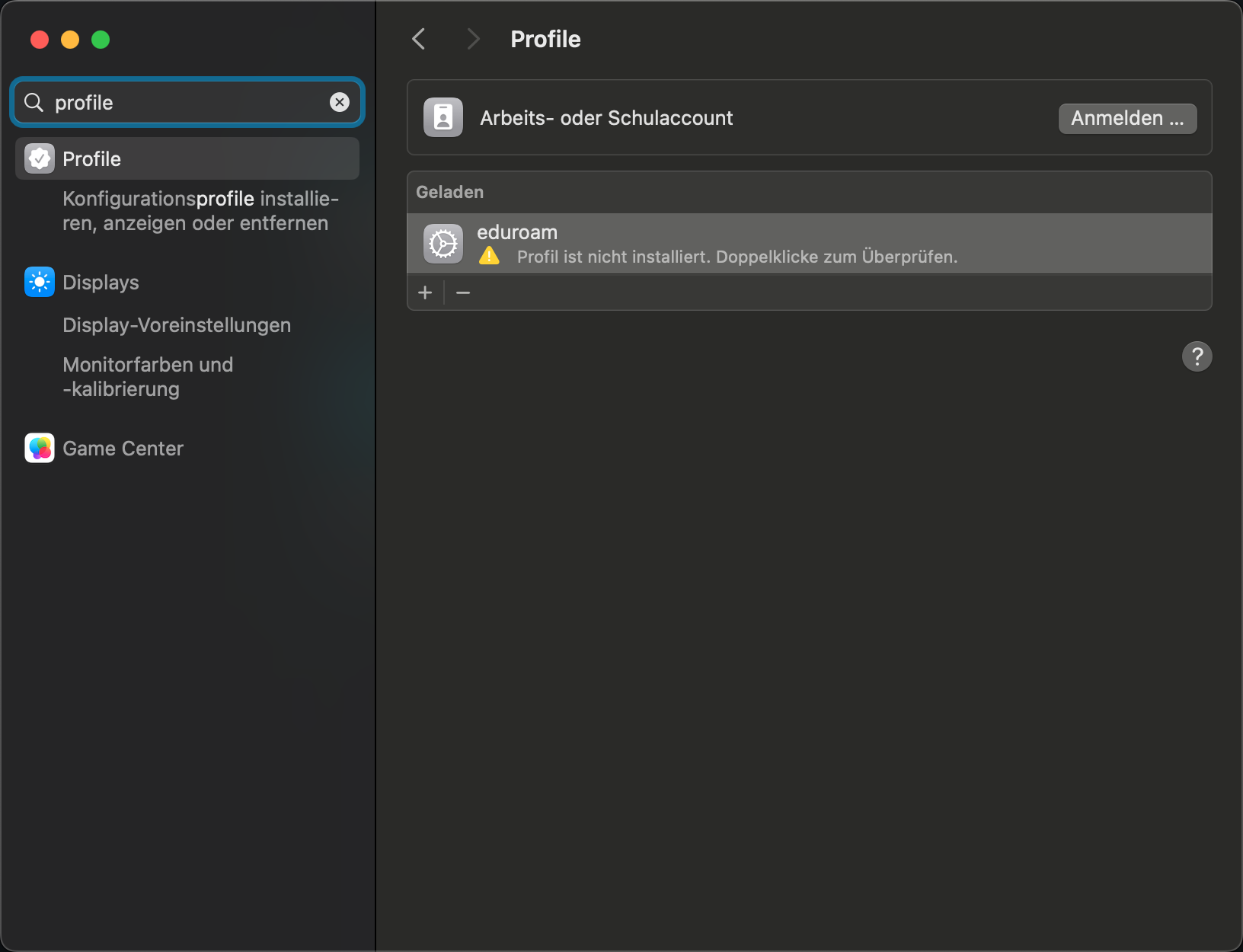Click the yellow warning triangle icon
Screen dimensions: 1243x952
click(x=489, y=257)
